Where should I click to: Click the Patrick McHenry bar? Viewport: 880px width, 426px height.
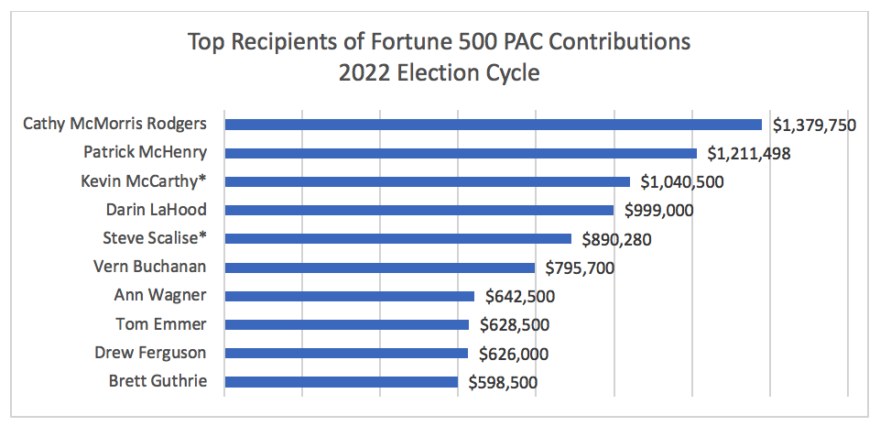(x=461, y=153)
